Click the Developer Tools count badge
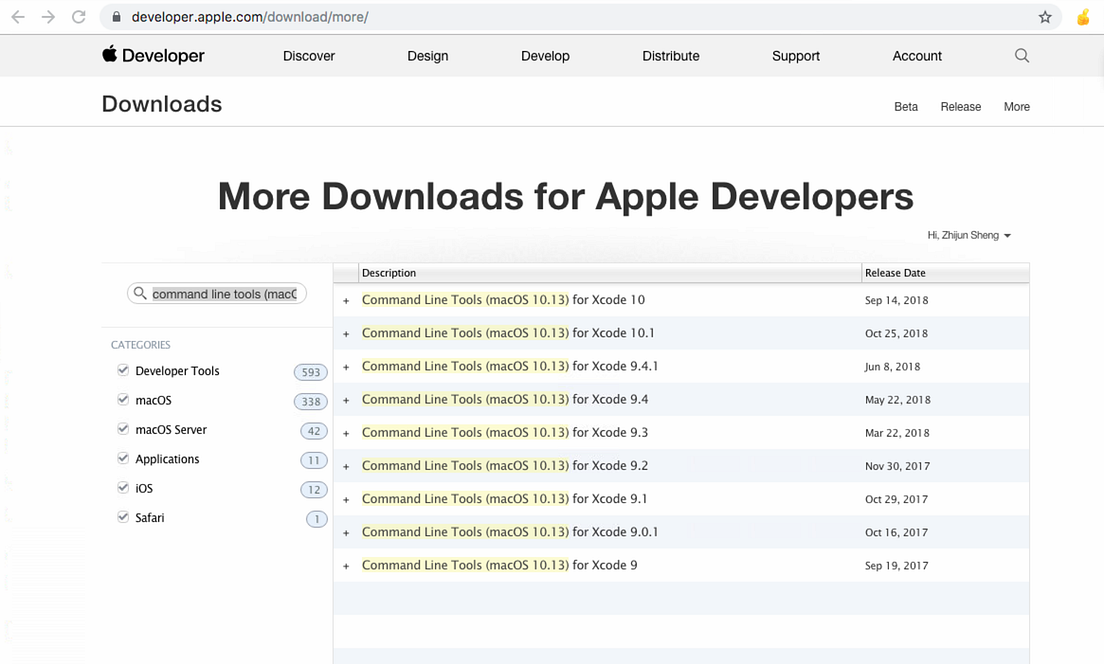 [x=310, y=371]
